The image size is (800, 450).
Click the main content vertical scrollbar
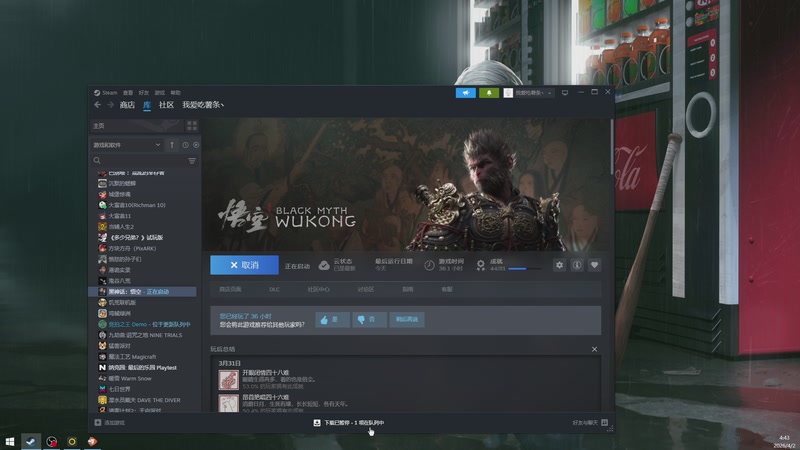click(x=612, y=146)
